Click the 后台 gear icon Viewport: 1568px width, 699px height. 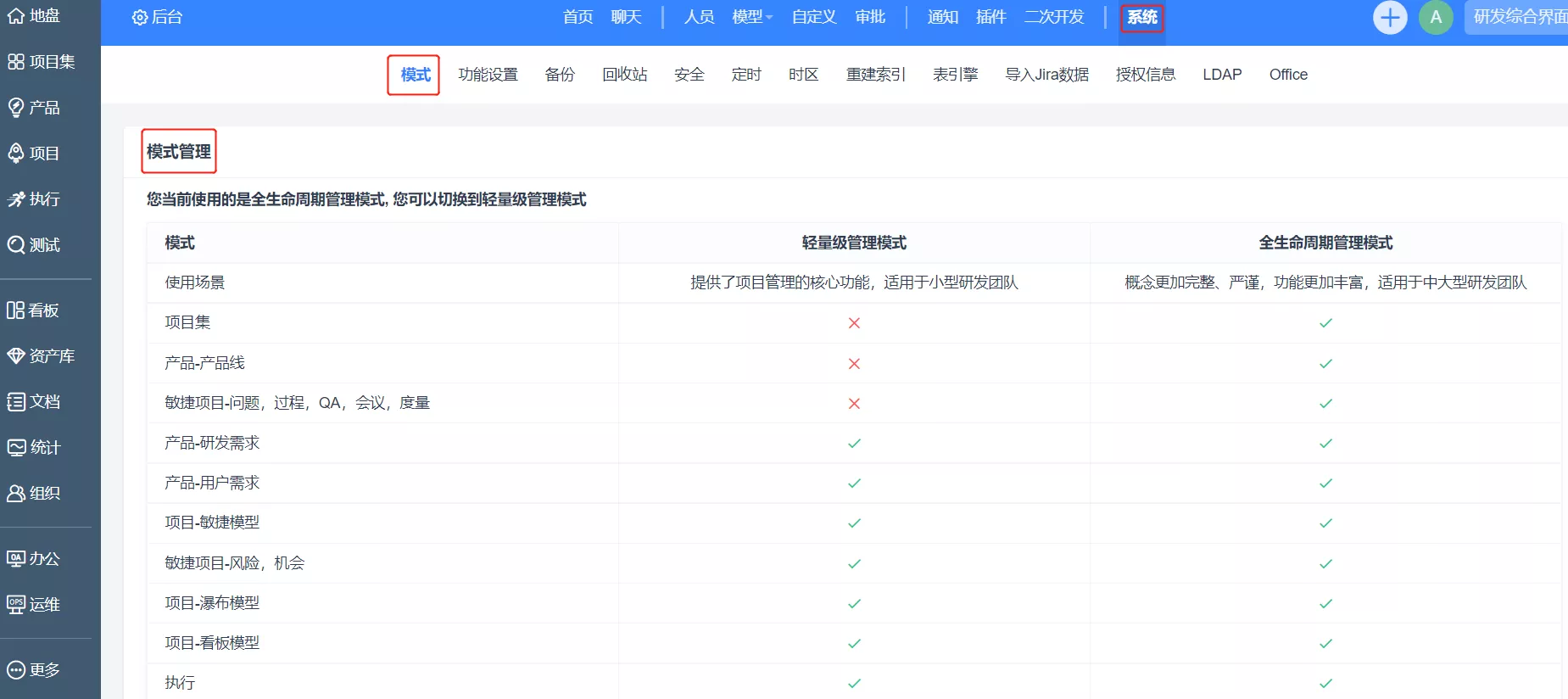pyautogui.click(x=140, y=18)
